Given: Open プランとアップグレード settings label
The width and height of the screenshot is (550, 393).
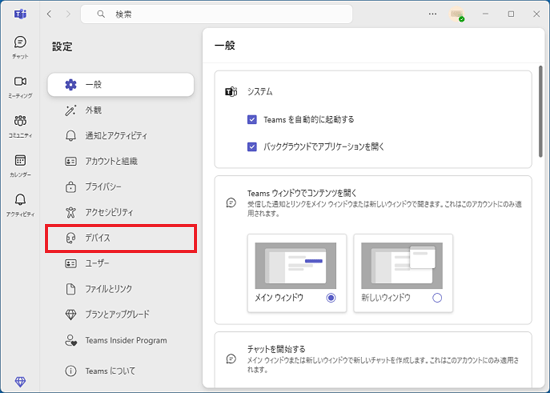Looking at the screenshot, I should pos(117,314).
